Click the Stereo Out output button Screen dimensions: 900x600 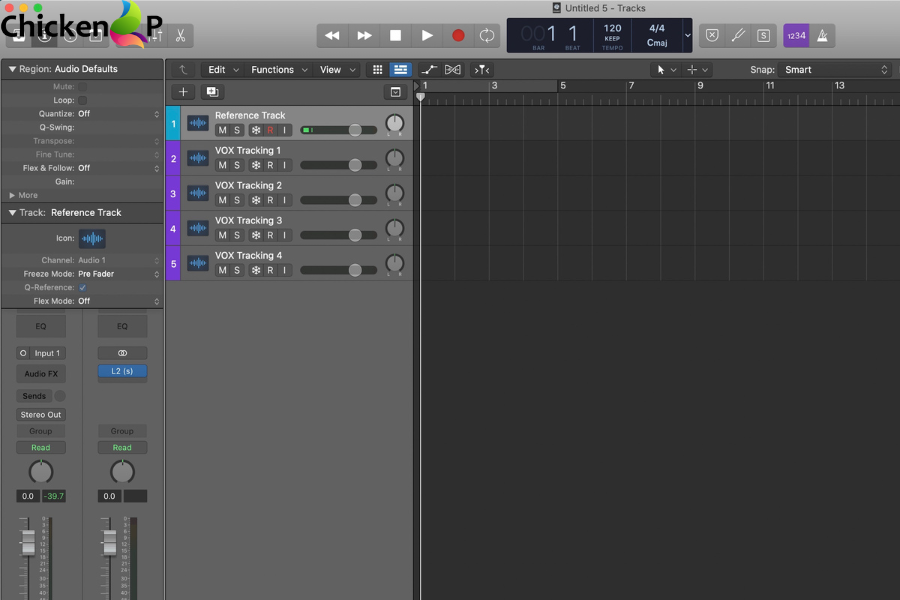click(40, 414)
